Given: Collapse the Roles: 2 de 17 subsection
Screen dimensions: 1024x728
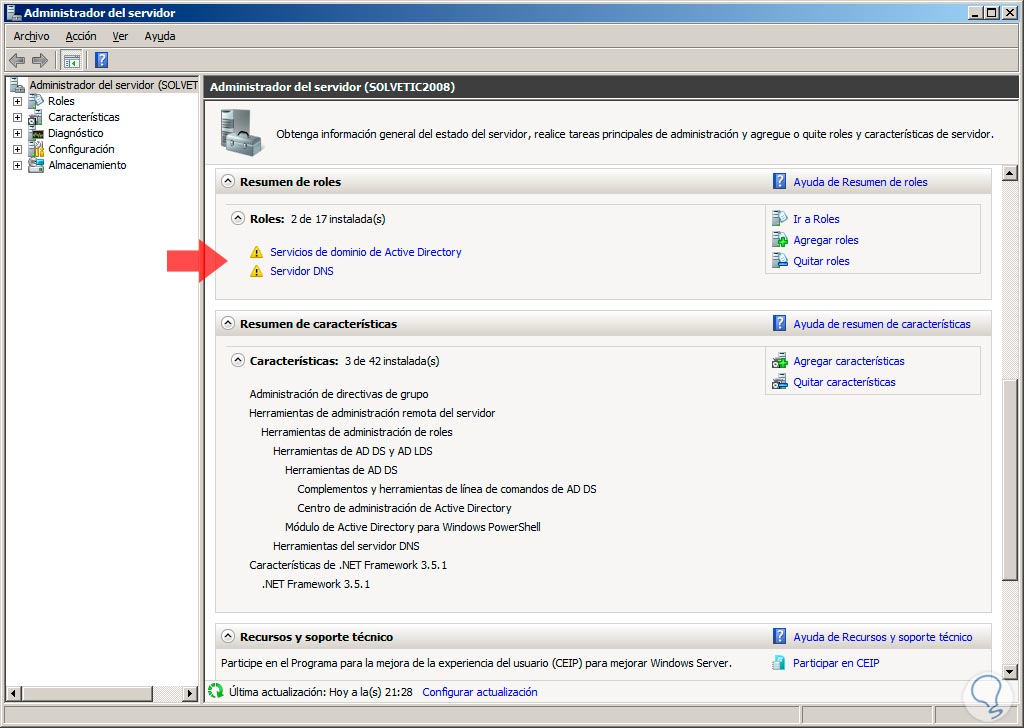Looking at the screenshot, I should pyautogui.click(x=238, y=219).
